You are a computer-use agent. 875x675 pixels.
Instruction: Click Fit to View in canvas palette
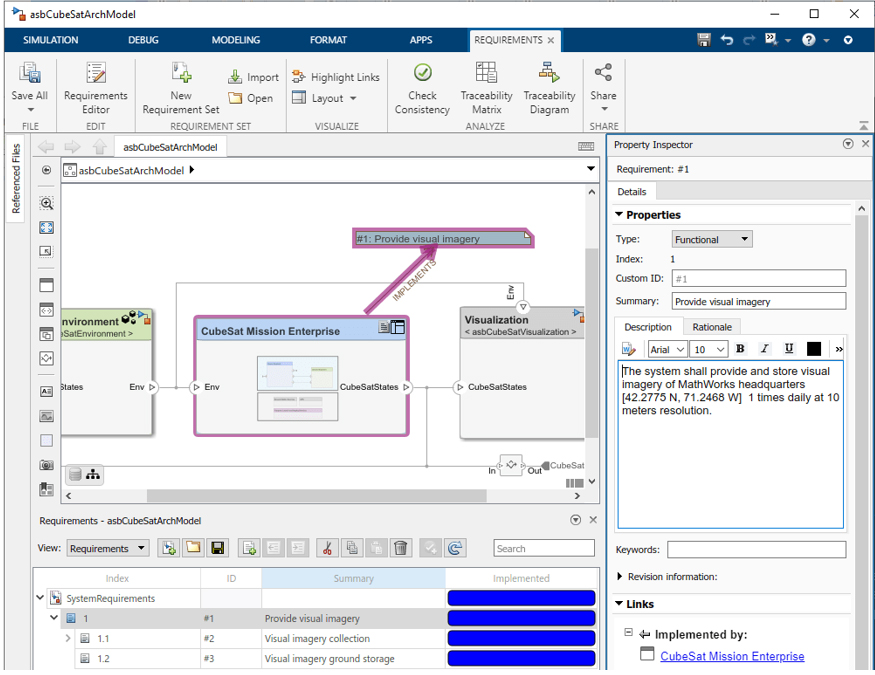[47, 227]
